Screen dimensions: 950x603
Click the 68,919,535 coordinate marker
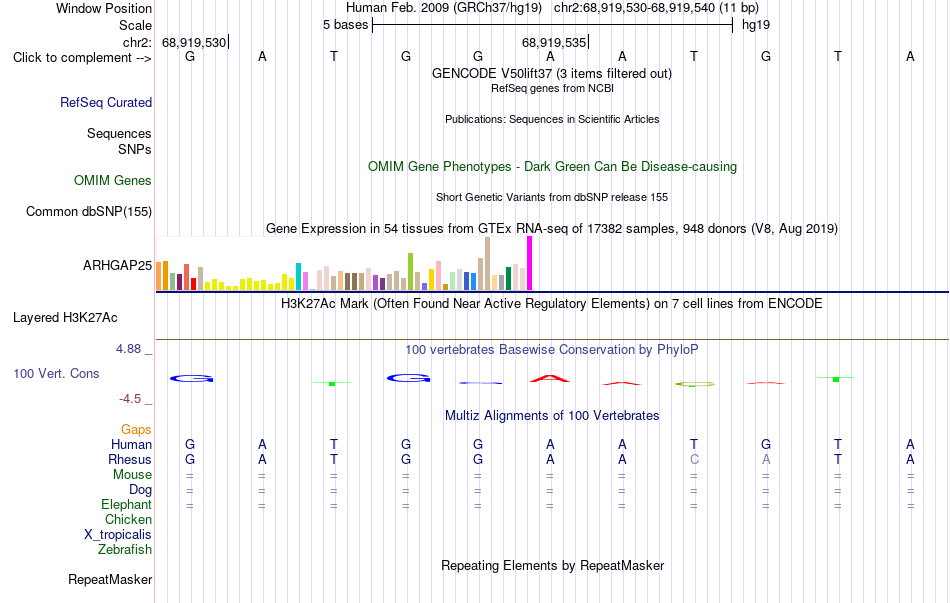coord(554,42)
